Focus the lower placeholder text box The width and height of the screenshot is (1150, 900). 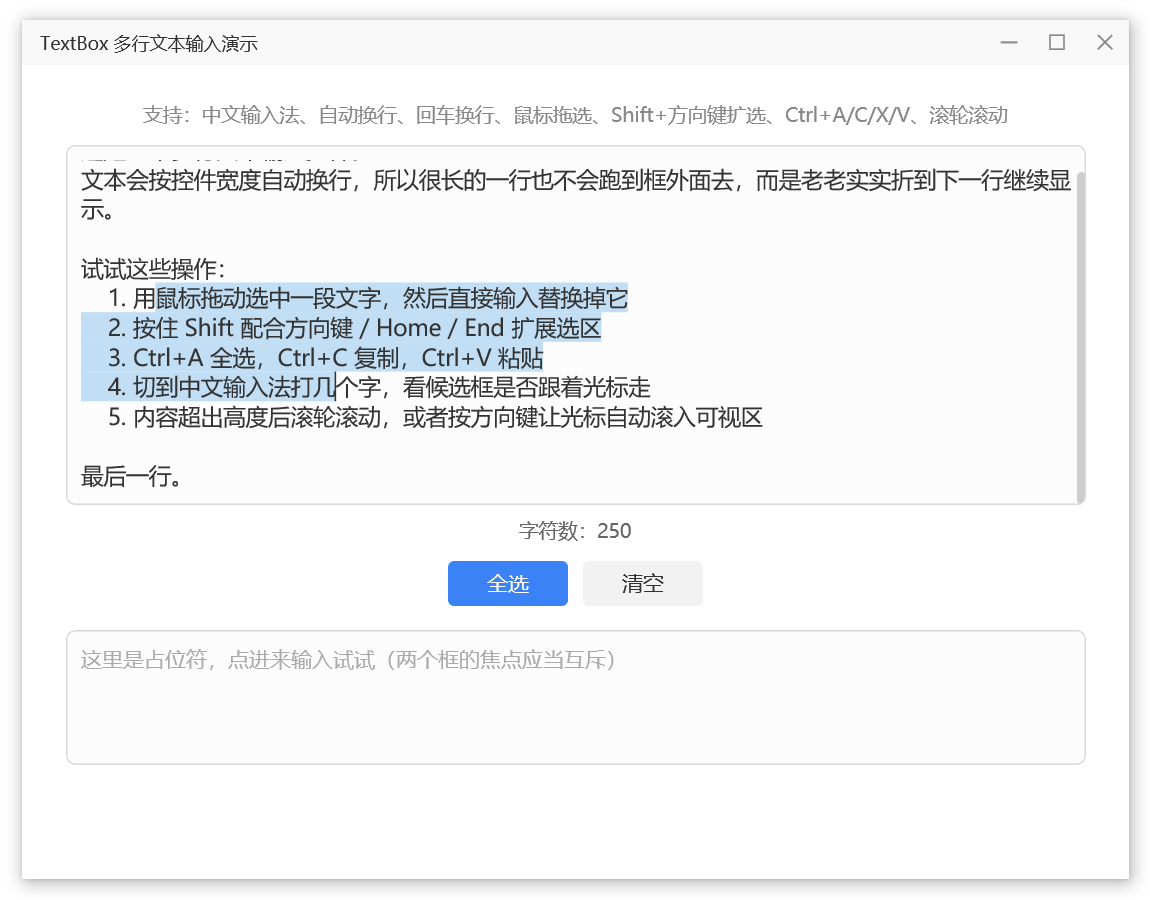[x=576, y=698]
